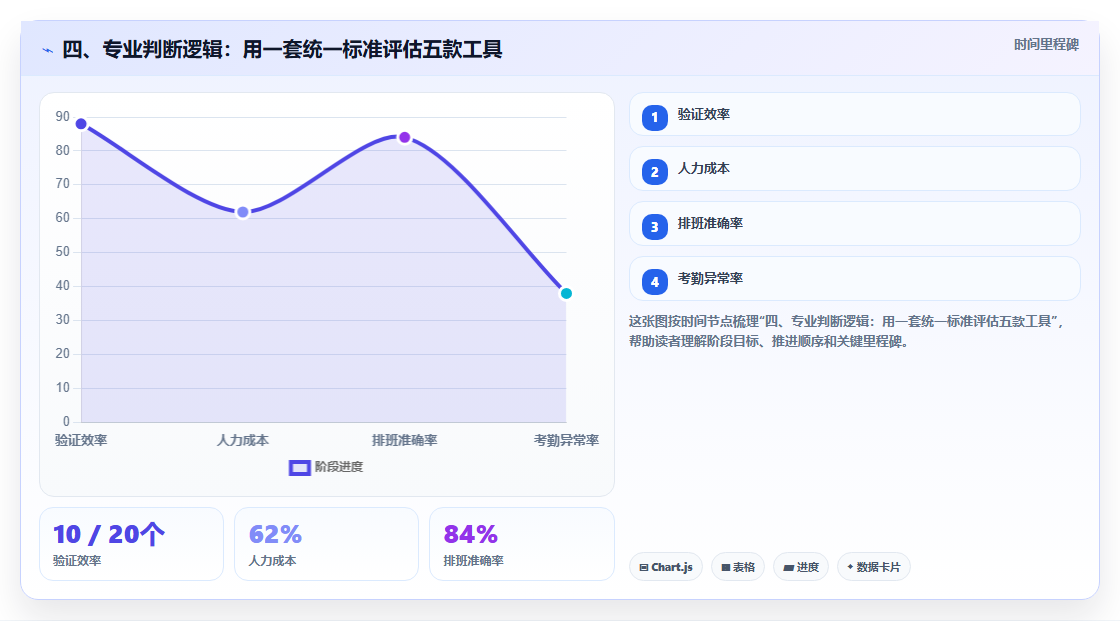Click the number 3 badge for 排班准确率
The image size is (1120, 621).
pos(654,227)
